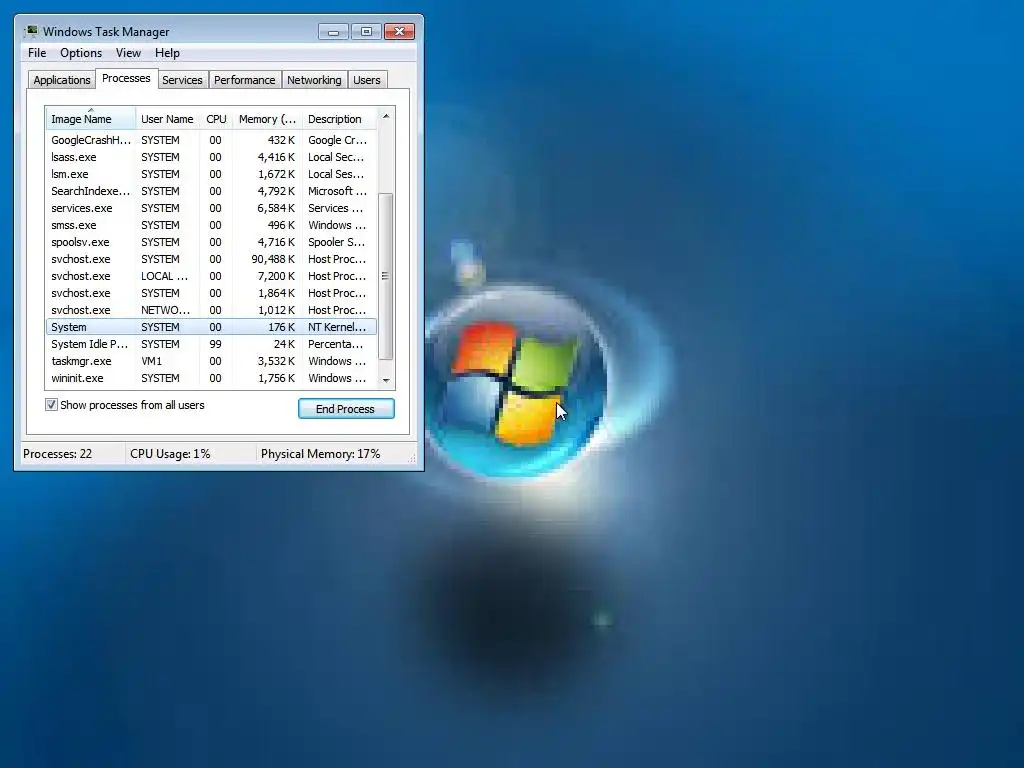Select the services.exe process row
Viewport: 1024px width, 768px height.
pos(211,208)
